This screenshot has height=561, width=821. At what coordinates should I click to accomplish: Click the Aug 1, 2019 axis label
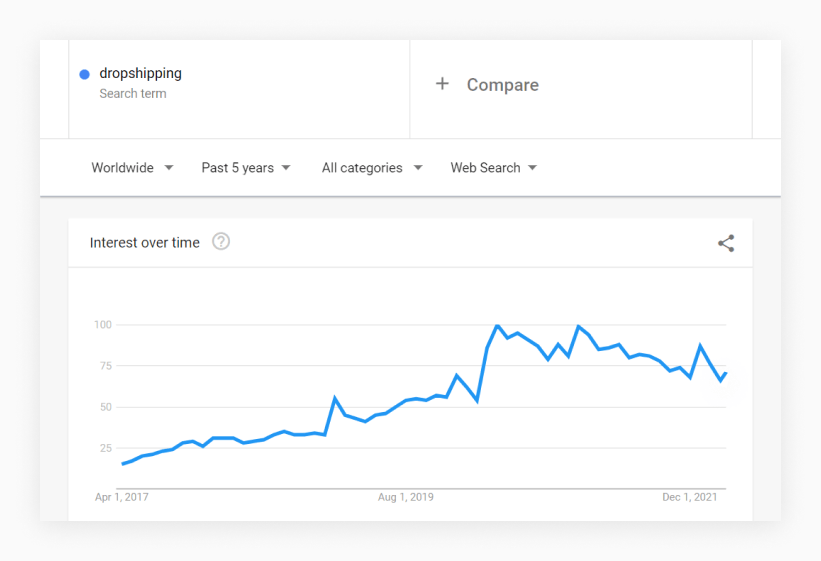[x=406, y=497]
